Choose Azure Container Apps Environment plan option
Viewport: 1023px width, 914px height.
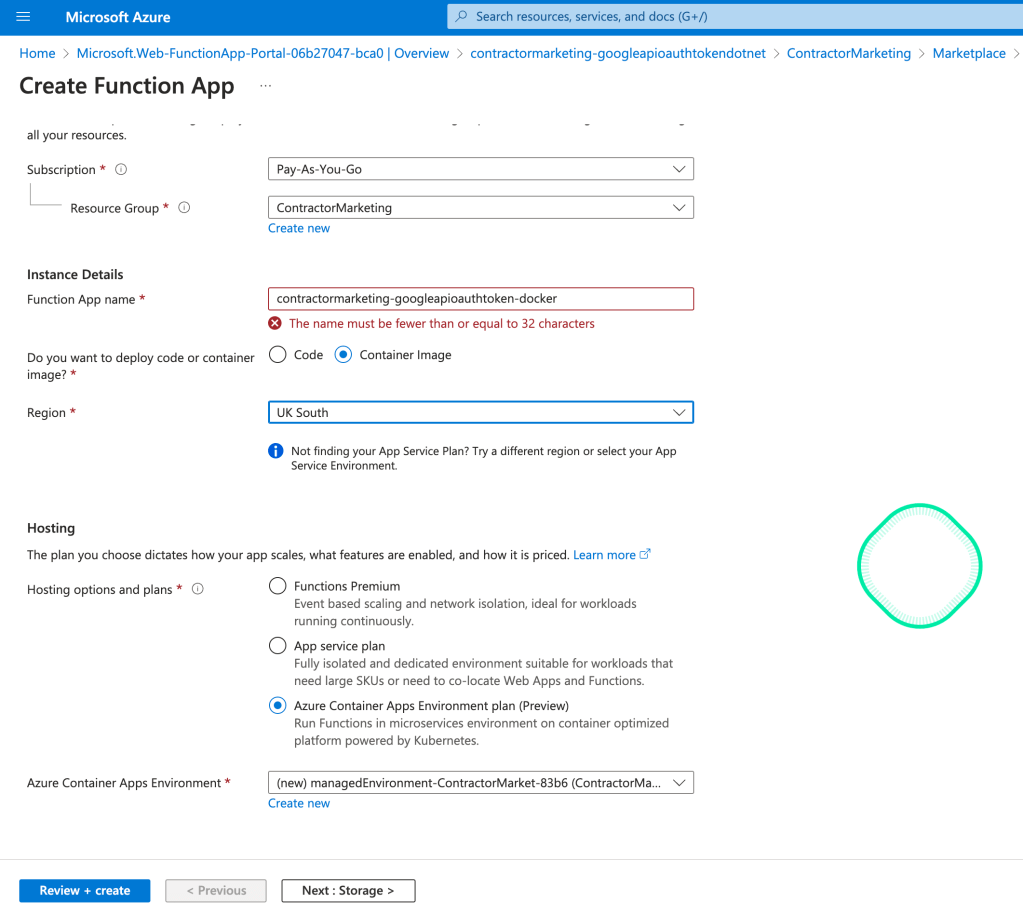point(277,706)
